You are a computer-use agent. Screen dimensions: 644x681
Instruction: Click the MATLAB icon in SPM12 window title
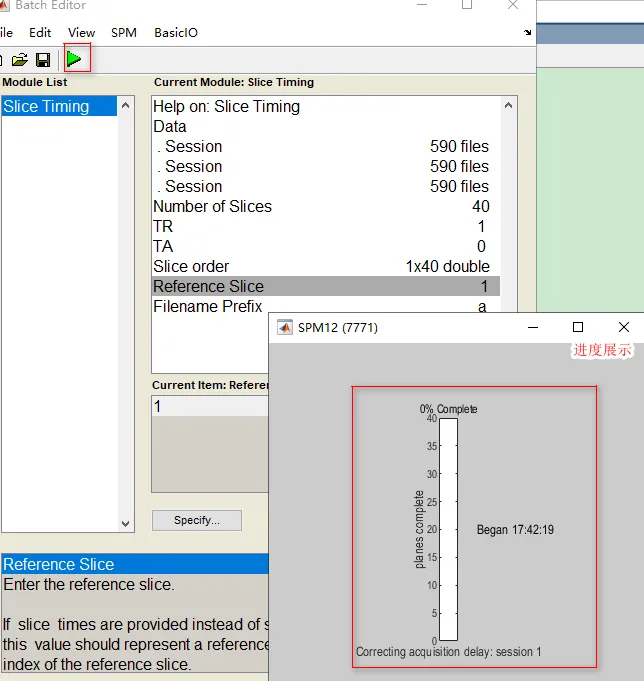pyautogui.click(x=285, y=327)
